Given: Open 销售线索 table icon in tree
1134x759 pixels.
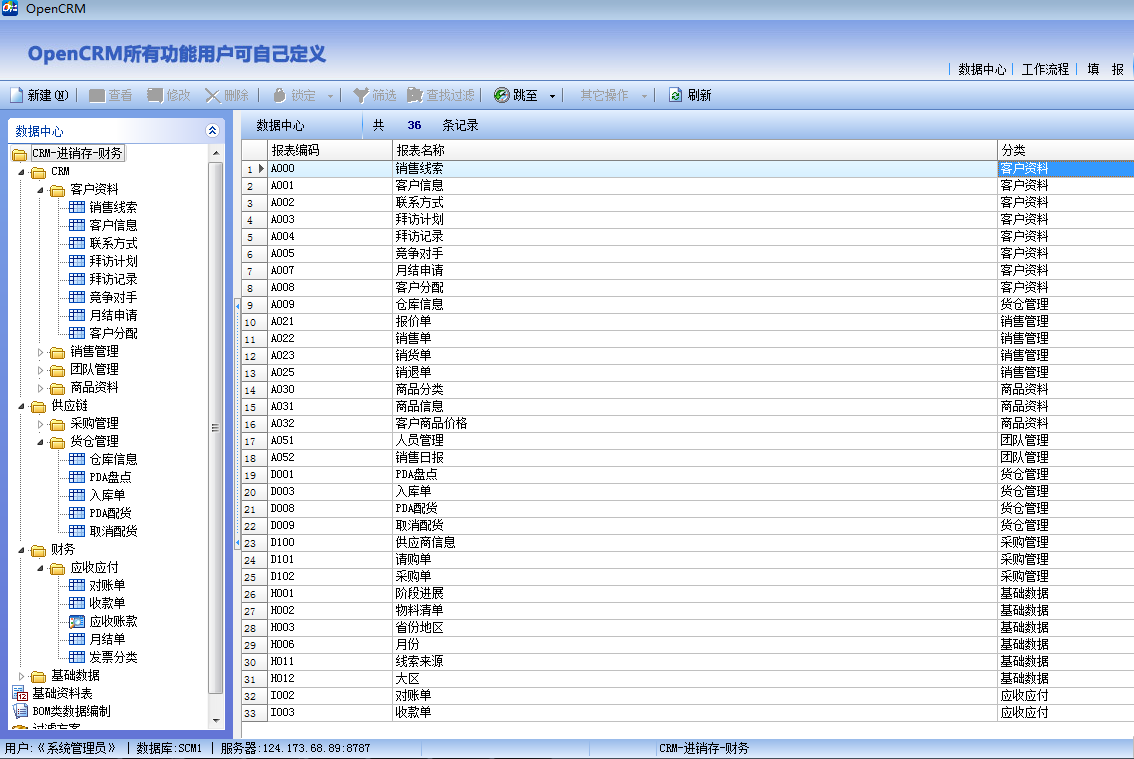Looking at the screenshot, I should point(77,208).
